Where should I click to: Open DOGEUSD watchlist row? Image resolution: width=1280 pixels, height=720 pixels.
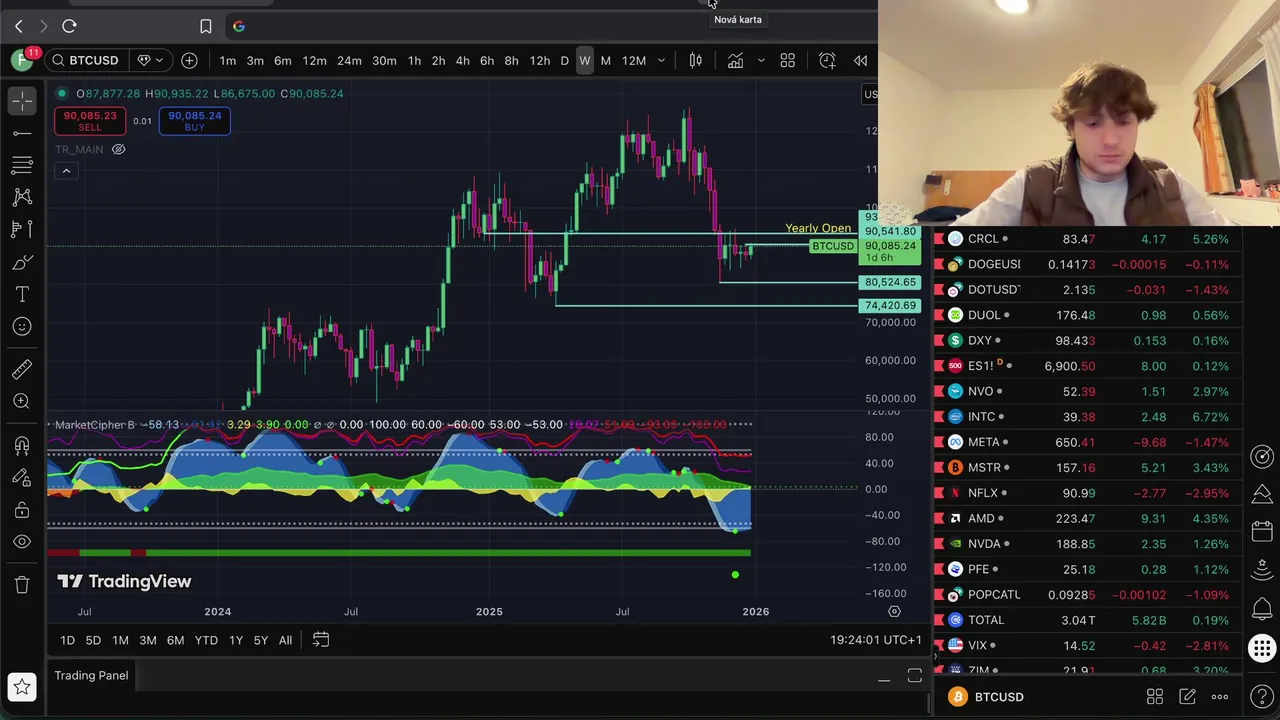[x=1088, y=264]
